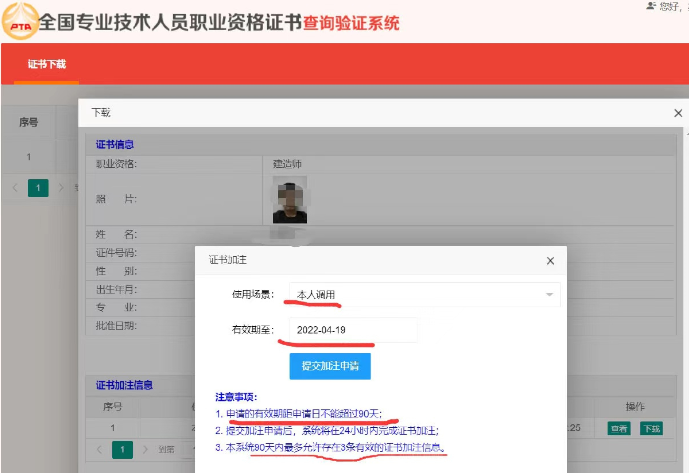This screenshot has height=473, width=689.
Task: Click the 操作 column header
Action: [634, 407]
